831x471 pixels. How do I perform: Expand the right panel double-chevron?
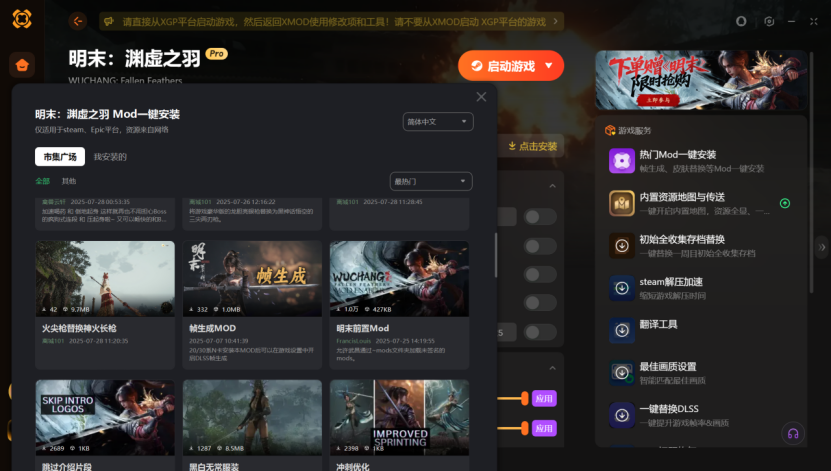click(x=822, y=247)
